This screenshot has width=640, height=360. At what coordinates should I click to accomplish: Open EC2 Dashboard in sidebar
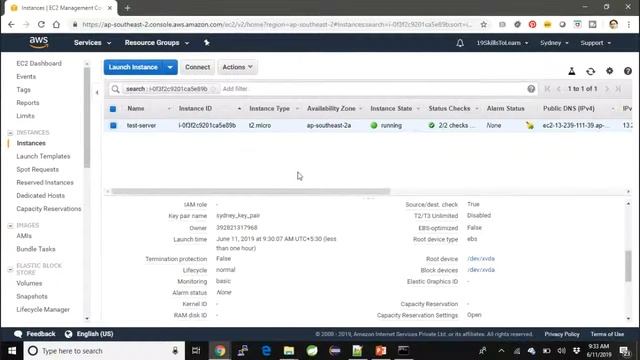point(39,63)
